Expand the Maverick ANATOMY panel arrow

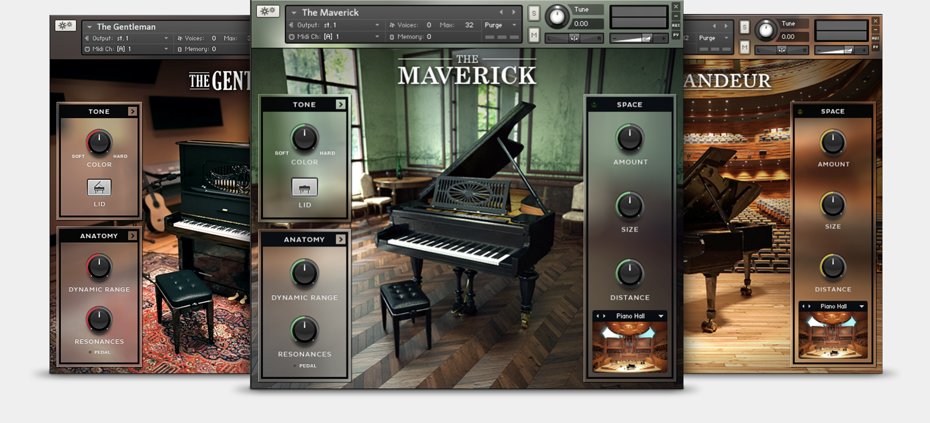point(340,239)
